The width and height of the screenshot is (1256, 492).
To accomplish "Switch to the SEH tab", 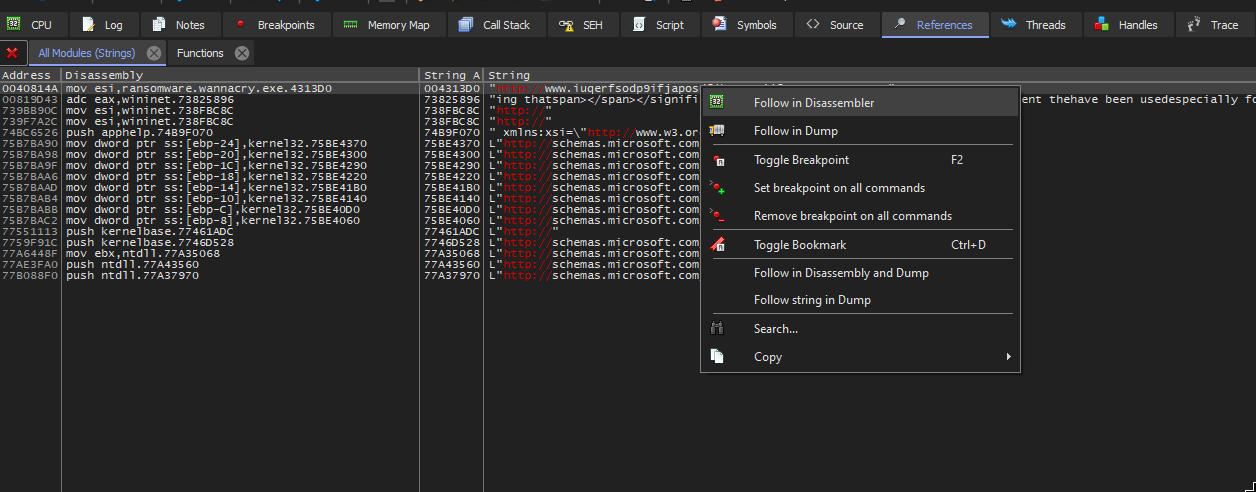I will coord(581,25).
